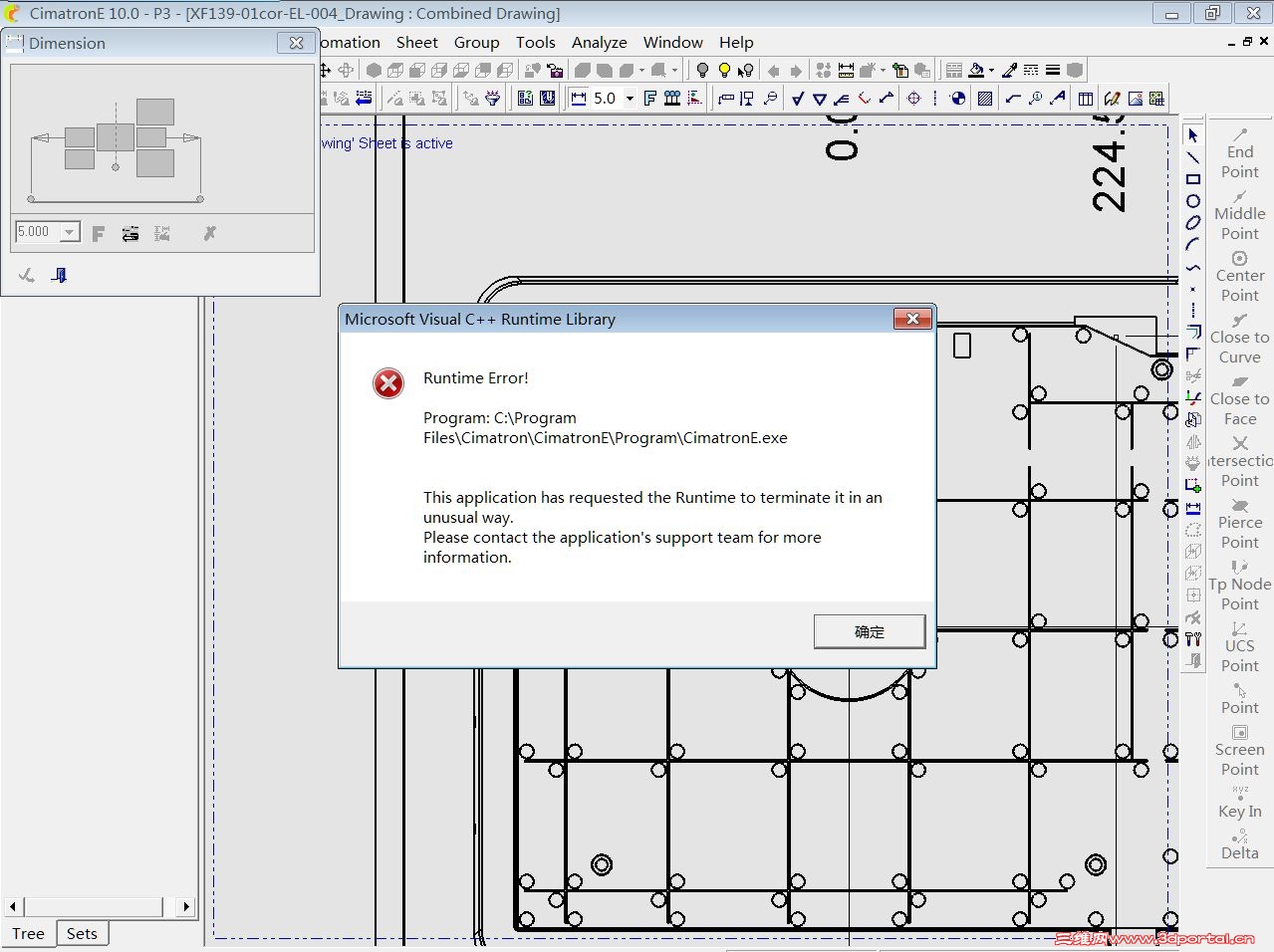Click the blue exit door icon in the Dimension panel
Screen dimensions: 1274x952
(59, 275)
